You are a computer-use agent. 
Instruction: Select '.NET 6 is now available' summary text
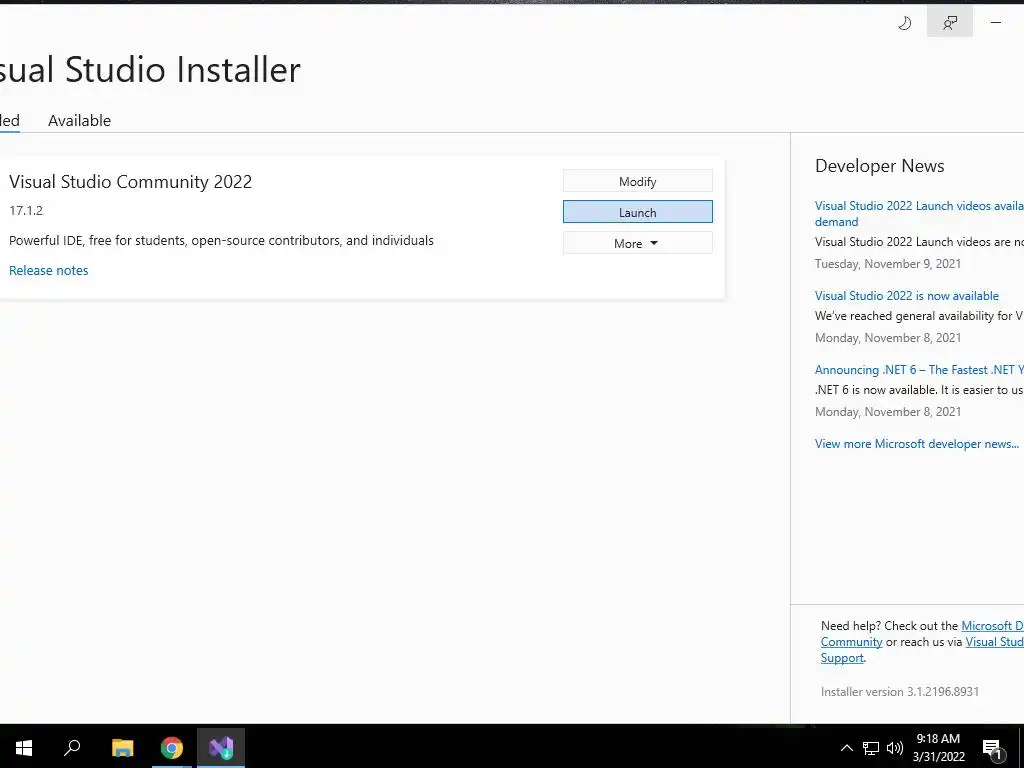click(x=919, y=390)
